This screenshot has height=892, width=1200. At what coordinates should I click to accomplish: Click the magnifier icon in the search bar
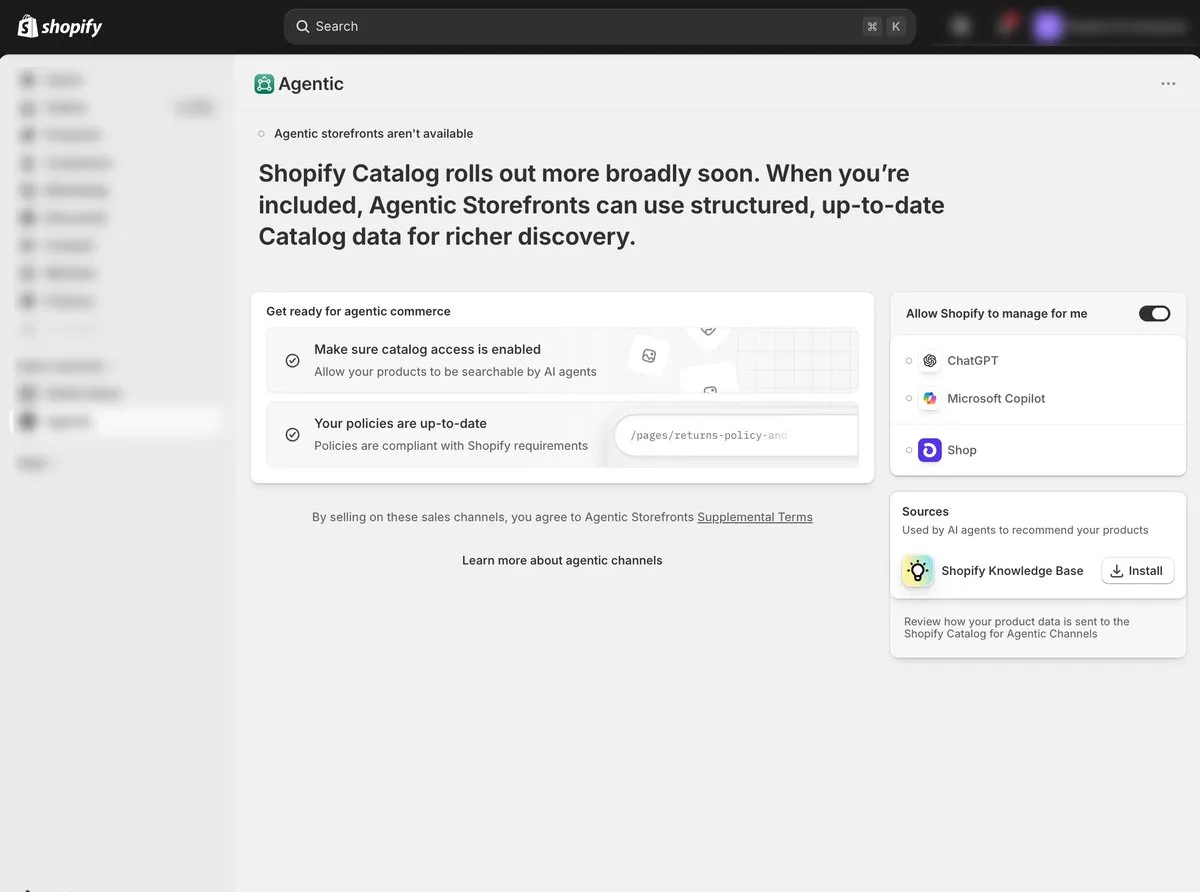point(302,27)
